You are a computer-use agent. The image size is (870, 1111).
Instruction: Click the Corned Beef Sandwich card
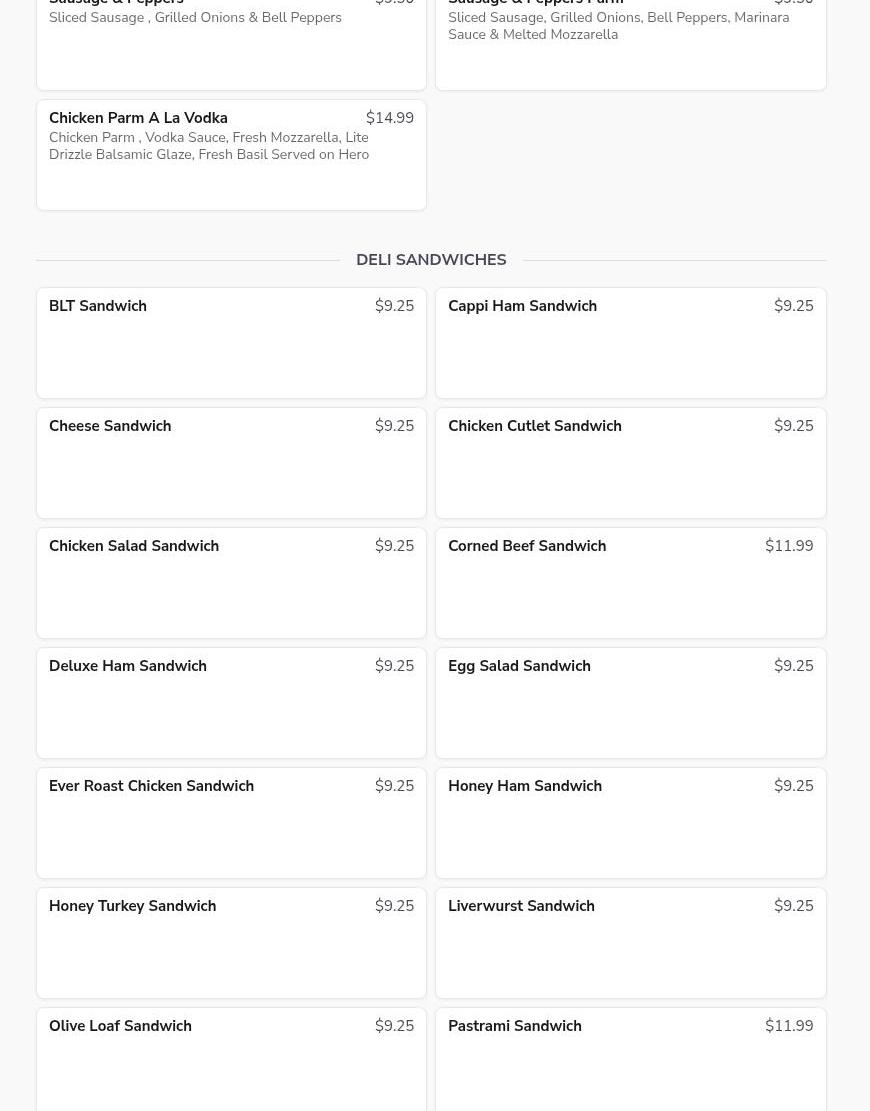point(630,582)
